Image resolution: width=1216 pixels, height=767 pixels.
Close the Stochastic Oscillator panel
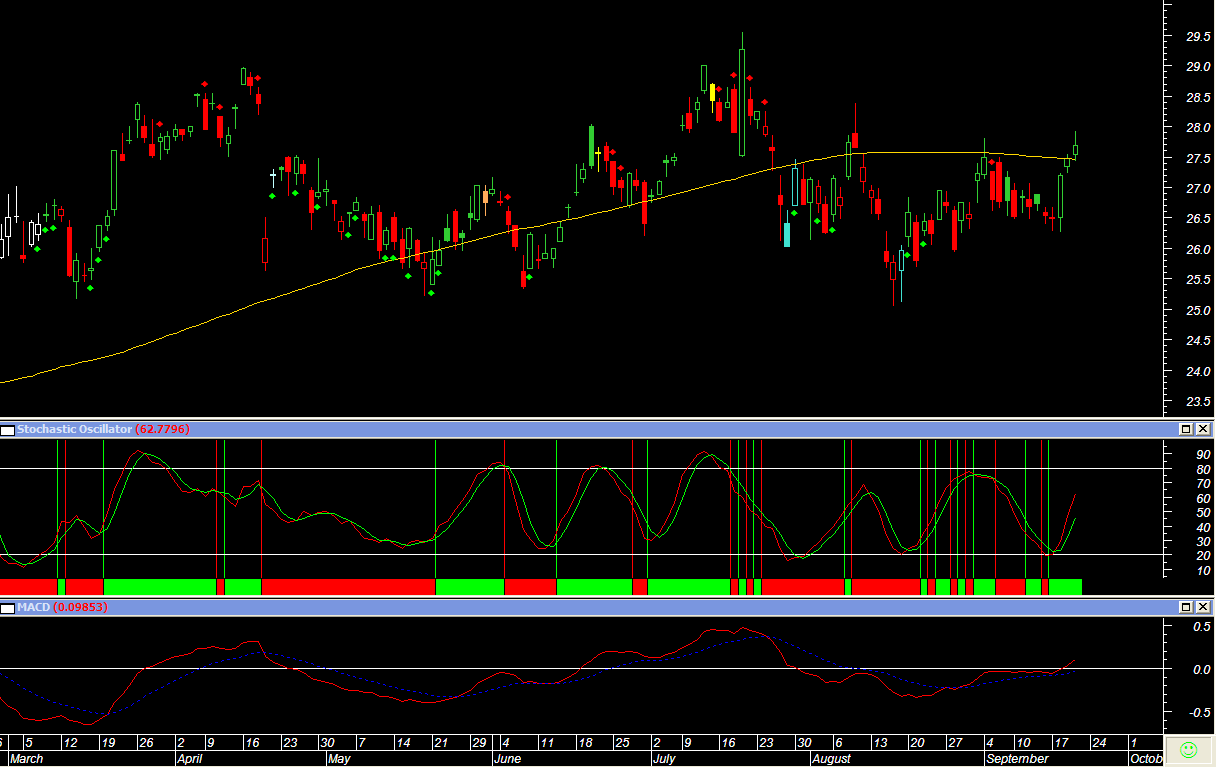tap(1203, 429)
